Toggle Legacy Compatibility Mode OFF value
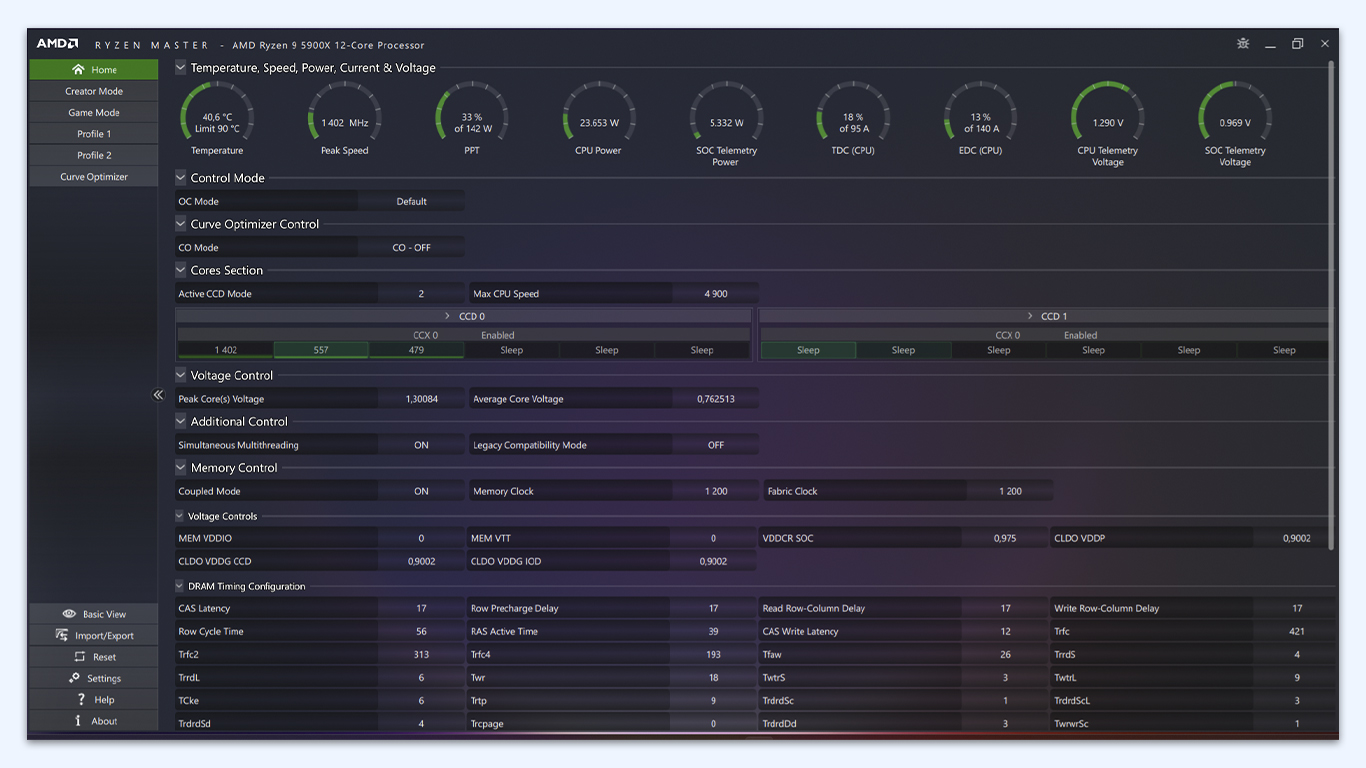Screen dimensions: 1366x768 click(716, 445)
